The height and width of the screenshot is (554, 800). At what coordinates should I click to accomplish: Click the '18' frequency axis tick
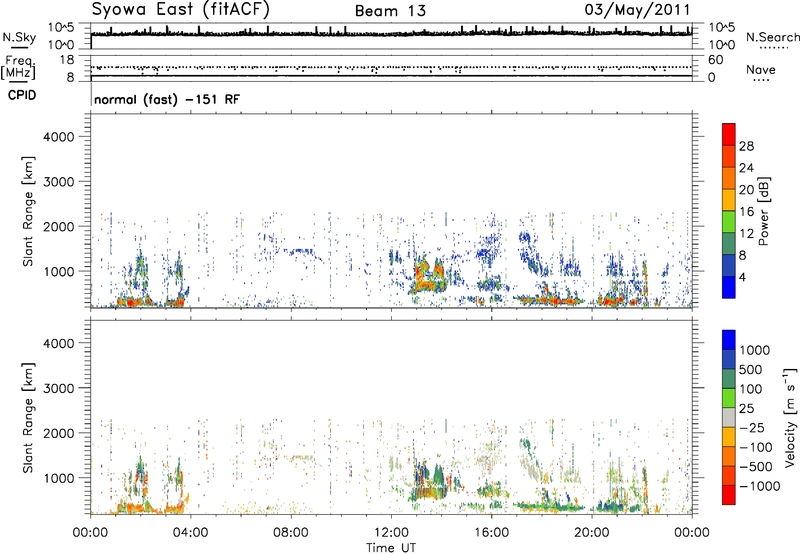tap(67, 60)
